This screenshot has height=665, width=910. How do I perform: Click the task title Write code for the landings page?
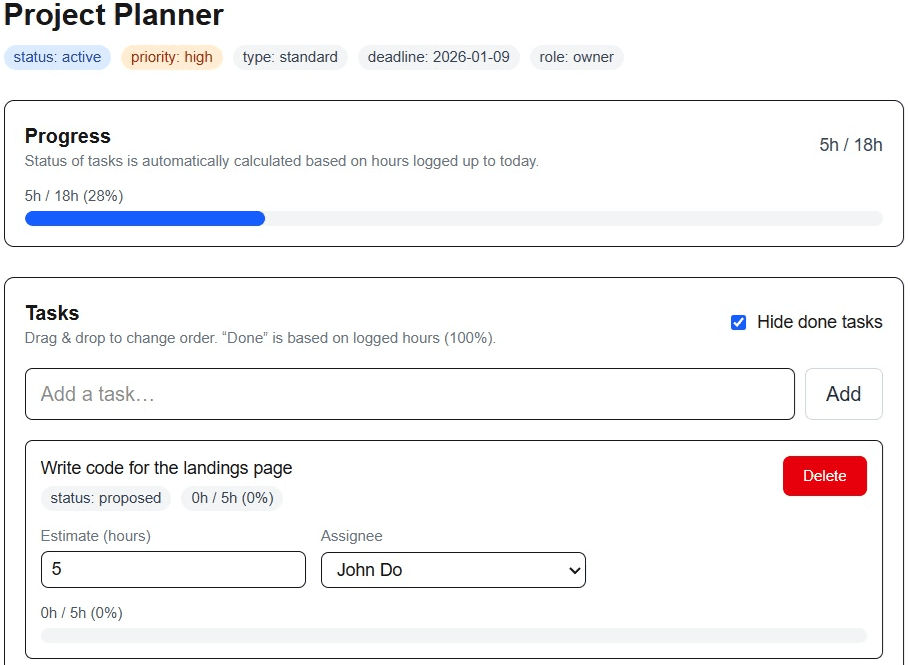166,468
